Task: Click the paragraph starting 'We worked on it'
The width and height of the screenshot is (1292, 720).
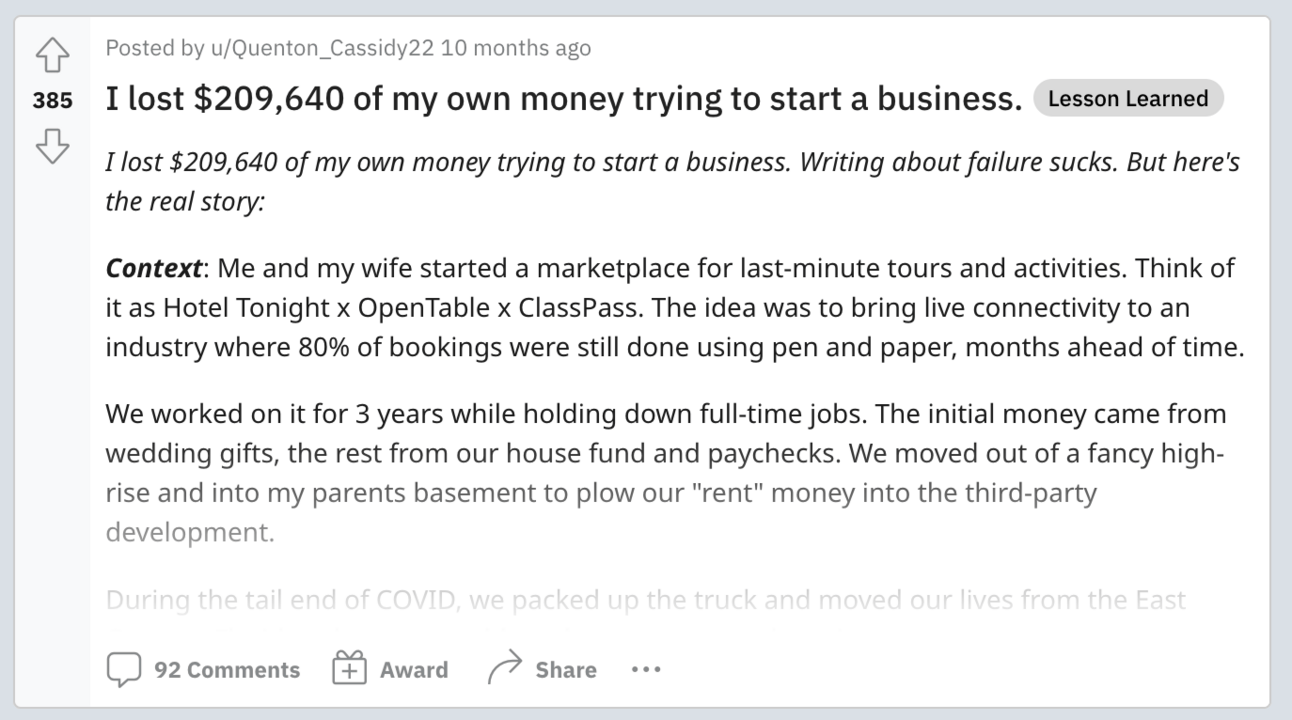Action: tap(665, 454)
